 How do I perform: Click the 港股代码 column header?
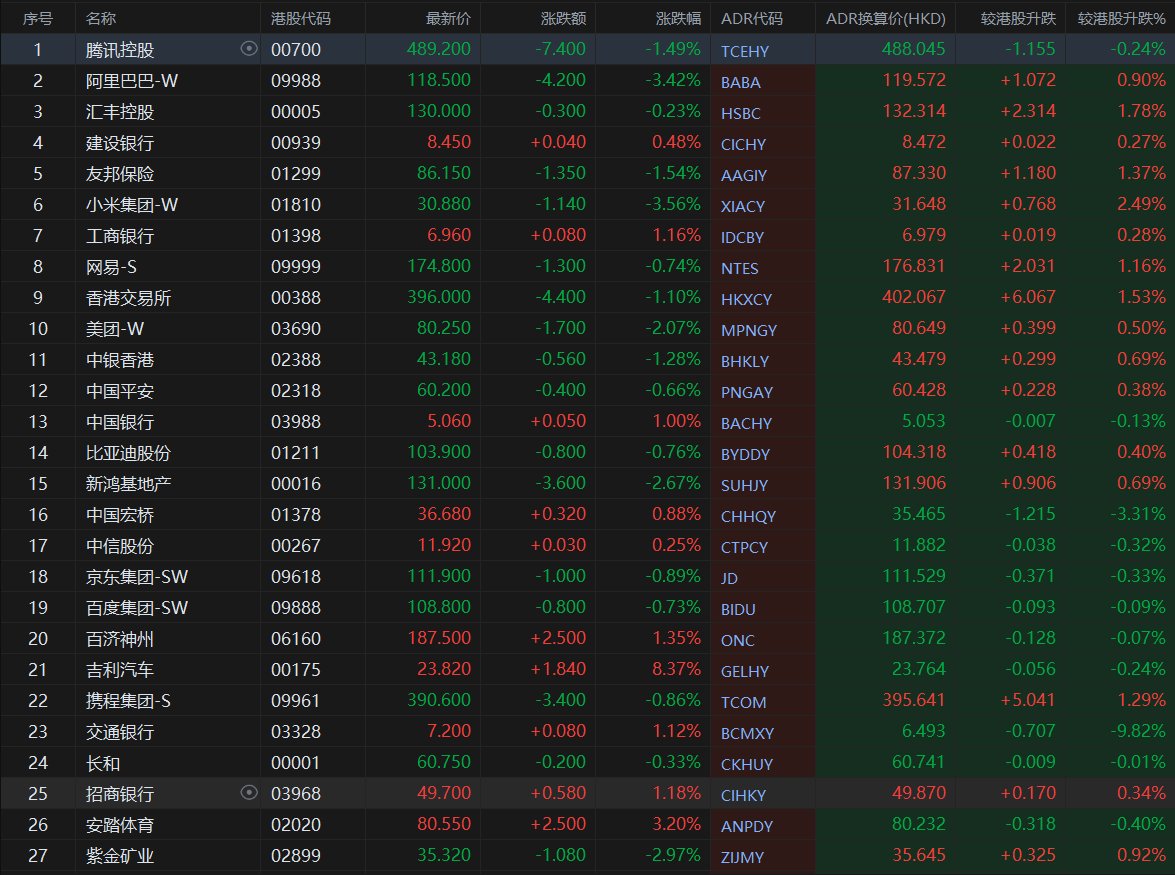[301, 18]
